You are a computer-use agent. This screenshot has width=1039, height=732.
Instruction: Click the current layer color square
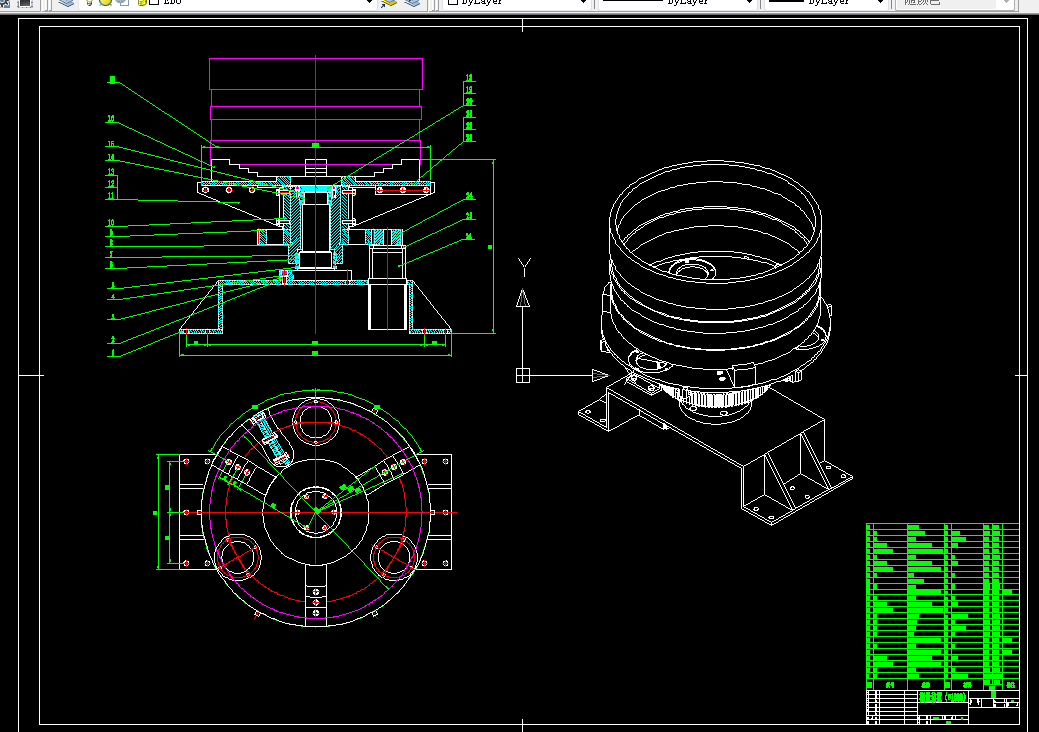pyautogui.click(x=153, y=3)
